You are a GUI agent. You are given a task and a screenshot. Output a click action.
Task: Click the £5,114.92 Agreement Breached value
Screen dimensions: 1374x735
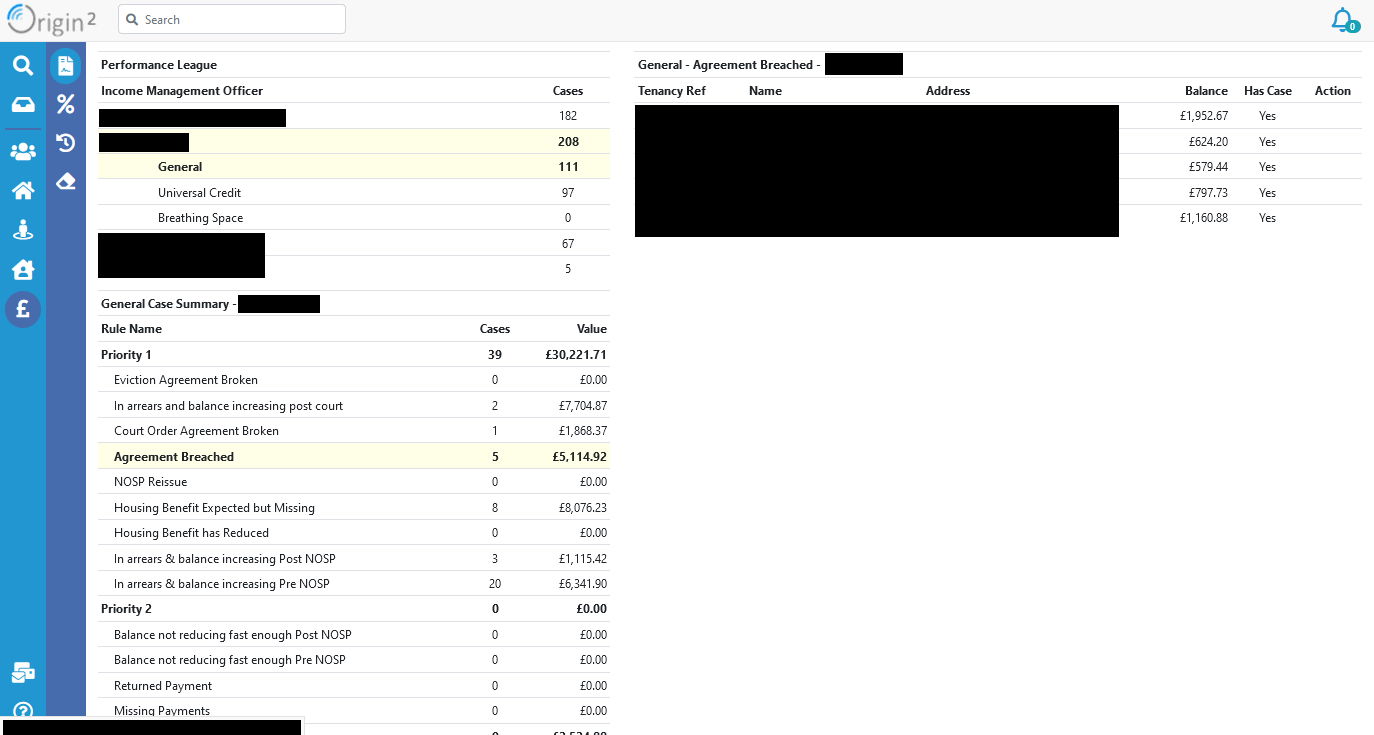pyautogui.click(x=579, y=457)
